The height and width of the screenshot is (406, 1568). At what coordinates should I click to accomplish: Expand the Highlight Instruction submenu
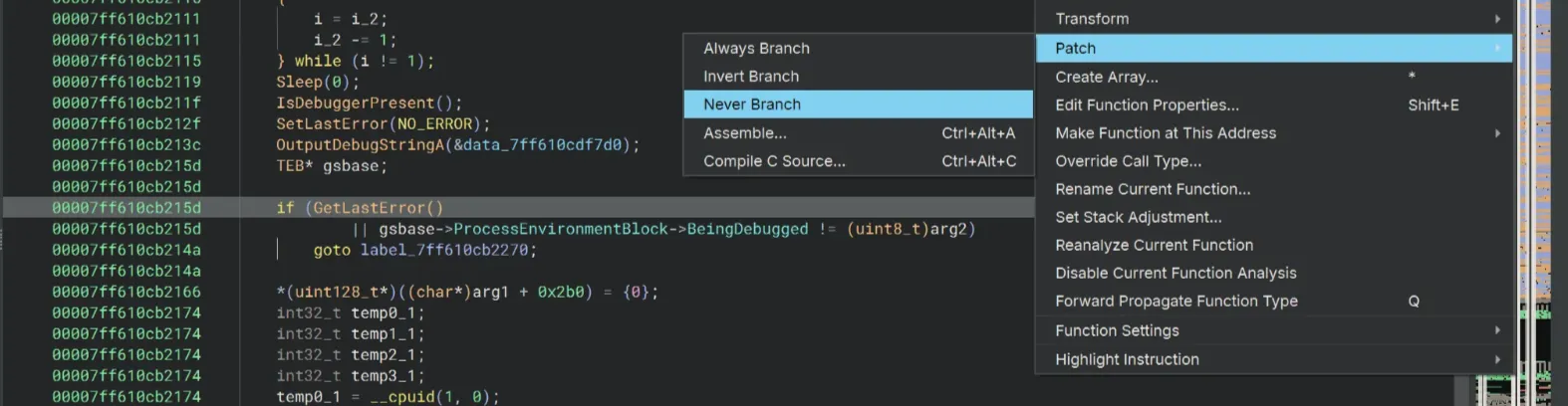point(1497,359)
